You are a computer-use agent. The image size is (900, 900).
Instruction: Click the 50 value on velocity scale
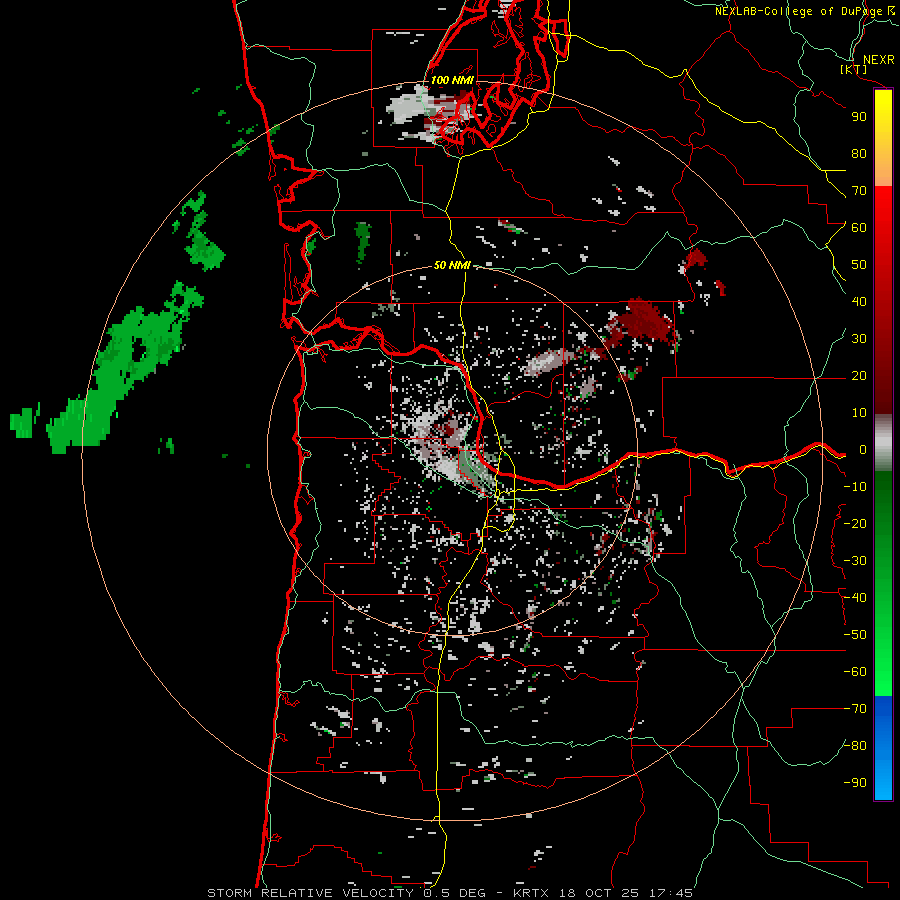point(859,265)
